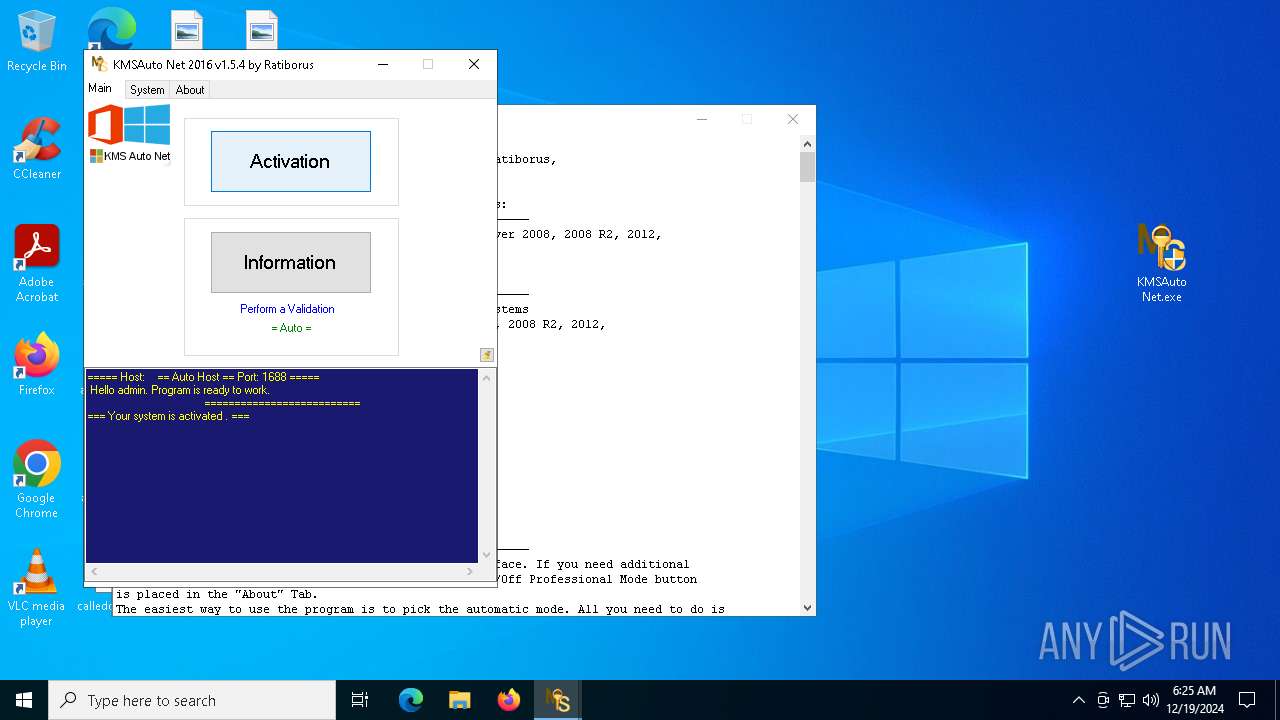Open the clock and date flyout
1280x720 pixels.
pos(1194,700)
